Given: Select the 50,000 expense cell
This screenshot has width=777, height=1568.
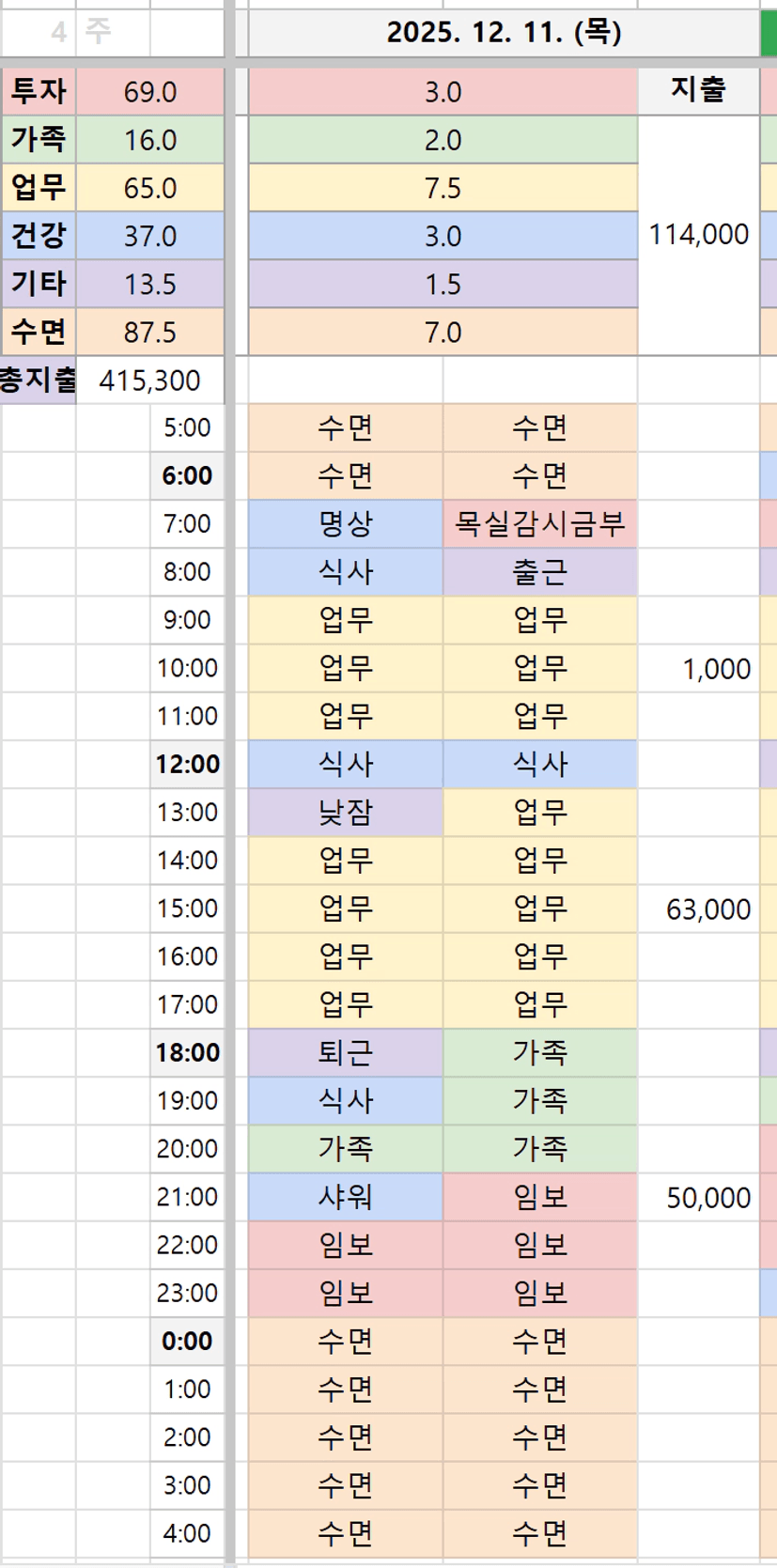Looking at the screenshot, I should (707, 1198).
